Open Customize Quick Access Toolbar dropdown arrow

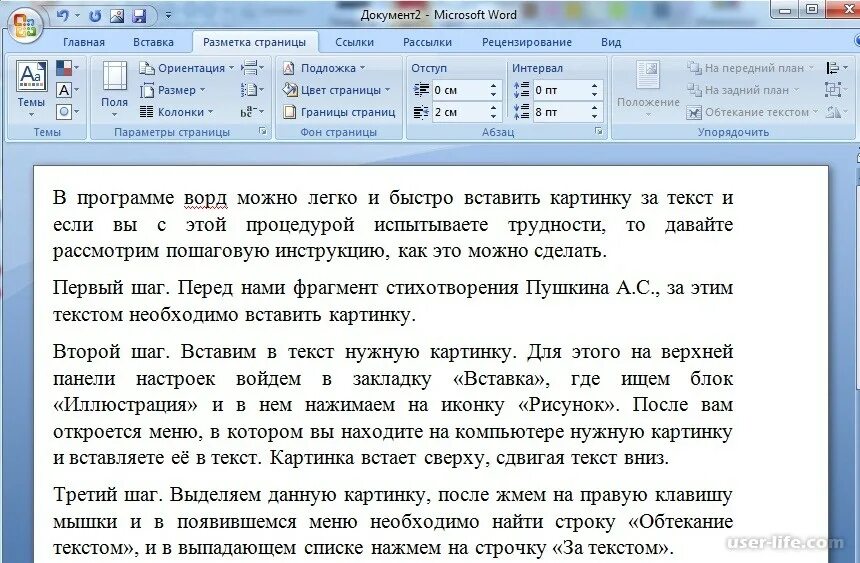click(x=168, y=16)
